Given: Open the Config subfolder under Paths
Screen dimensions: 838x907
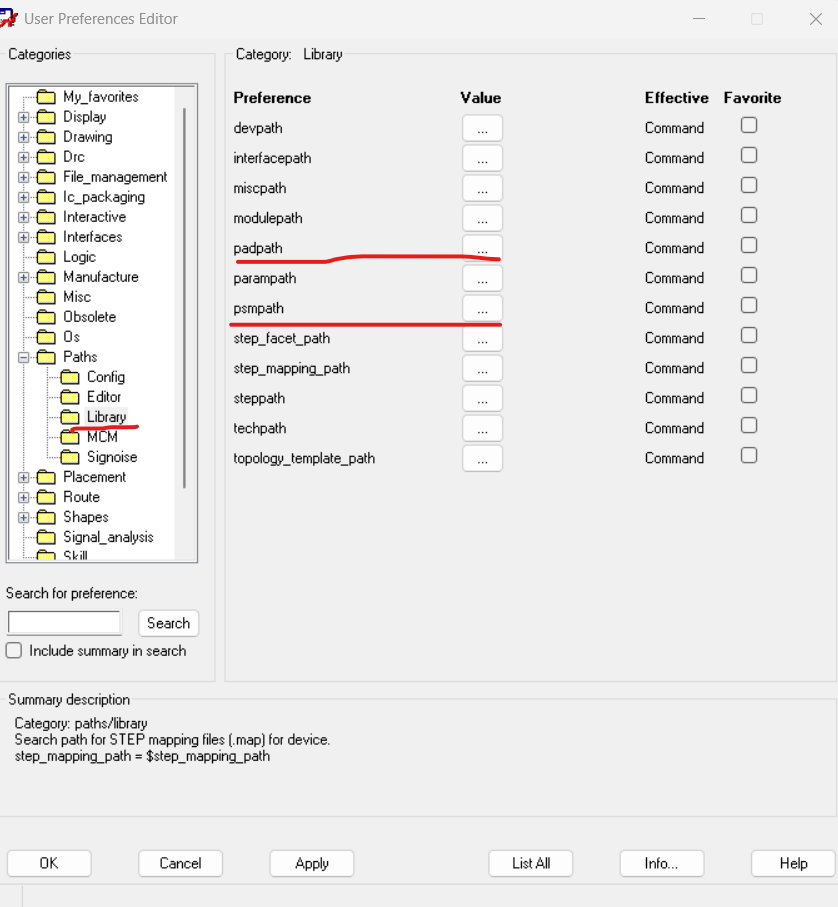Looking at the screenshot, I should coord(105,377).
